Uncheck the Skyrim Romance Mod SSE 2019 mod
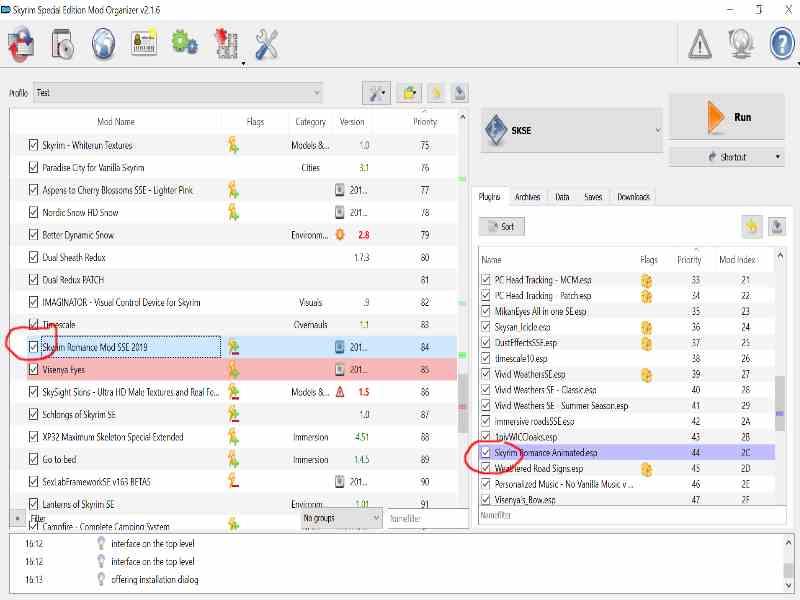Screen dimensions: 800x600 point(34,347)
